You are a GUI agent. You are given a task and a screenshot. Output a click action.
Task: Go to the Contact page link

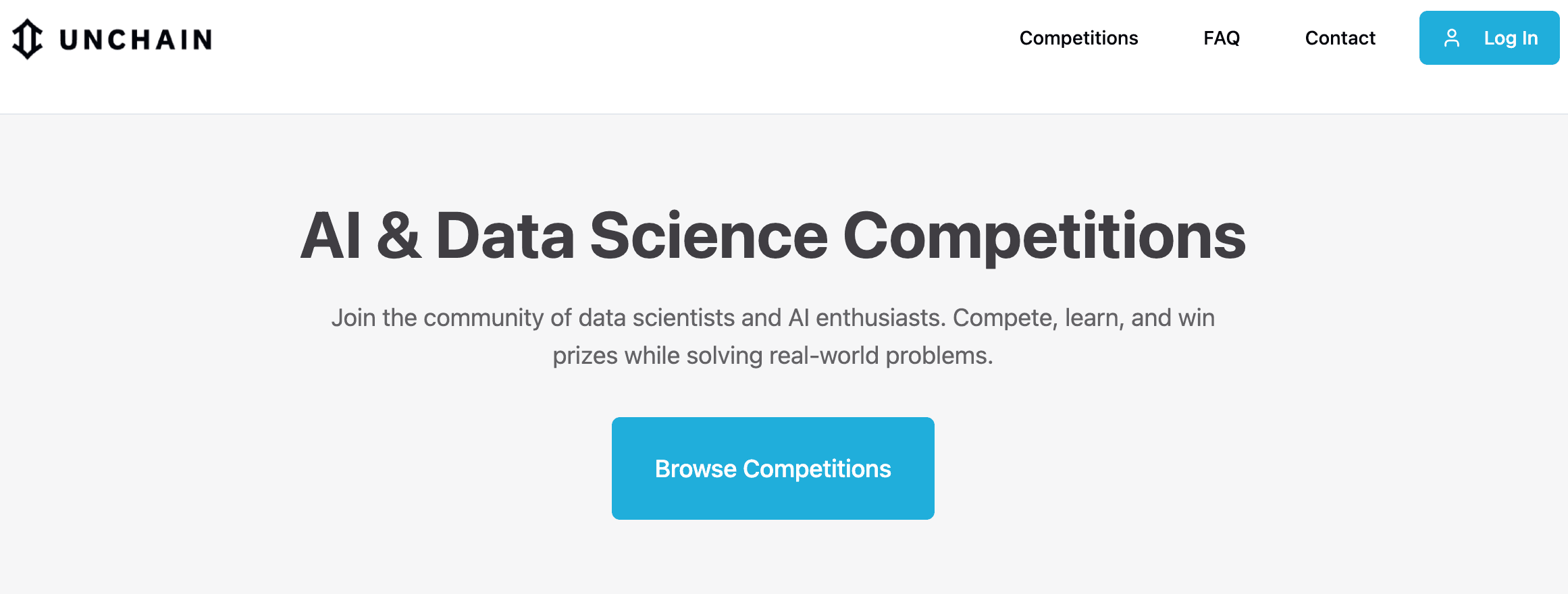(1340, 38)
